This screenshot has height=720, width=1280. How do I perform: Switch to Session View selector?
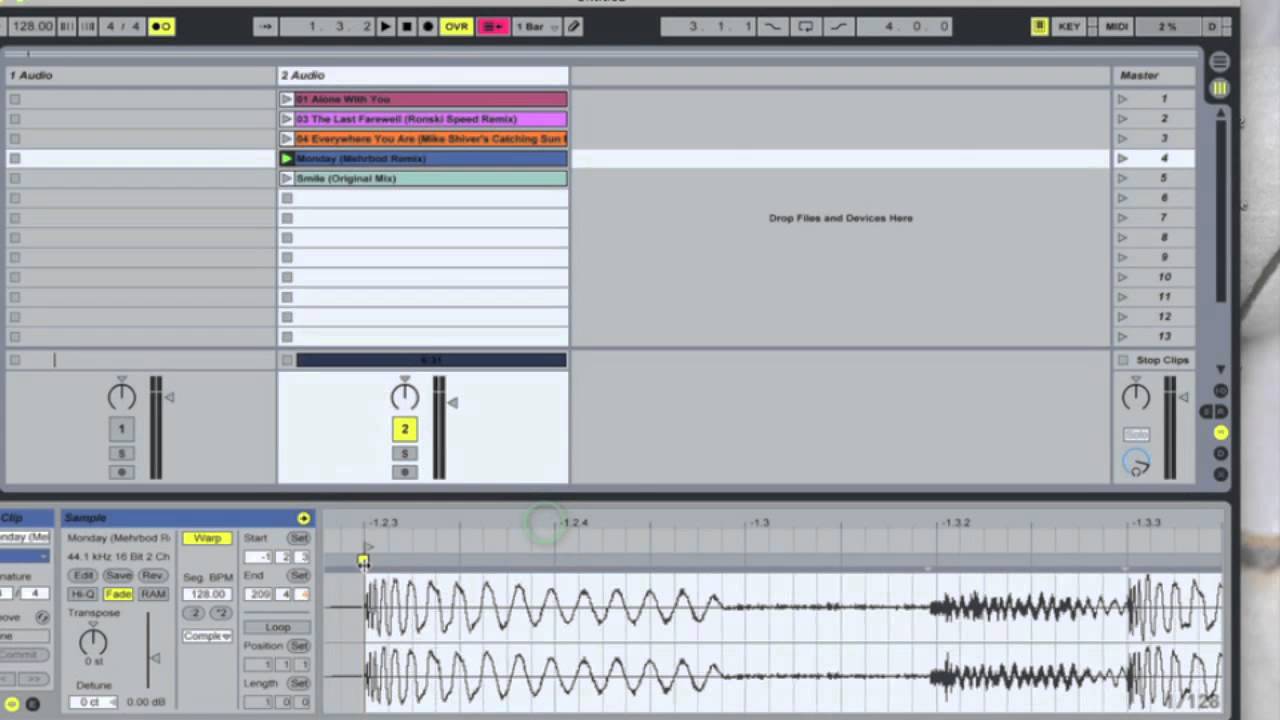click(x=1219, y=89)
